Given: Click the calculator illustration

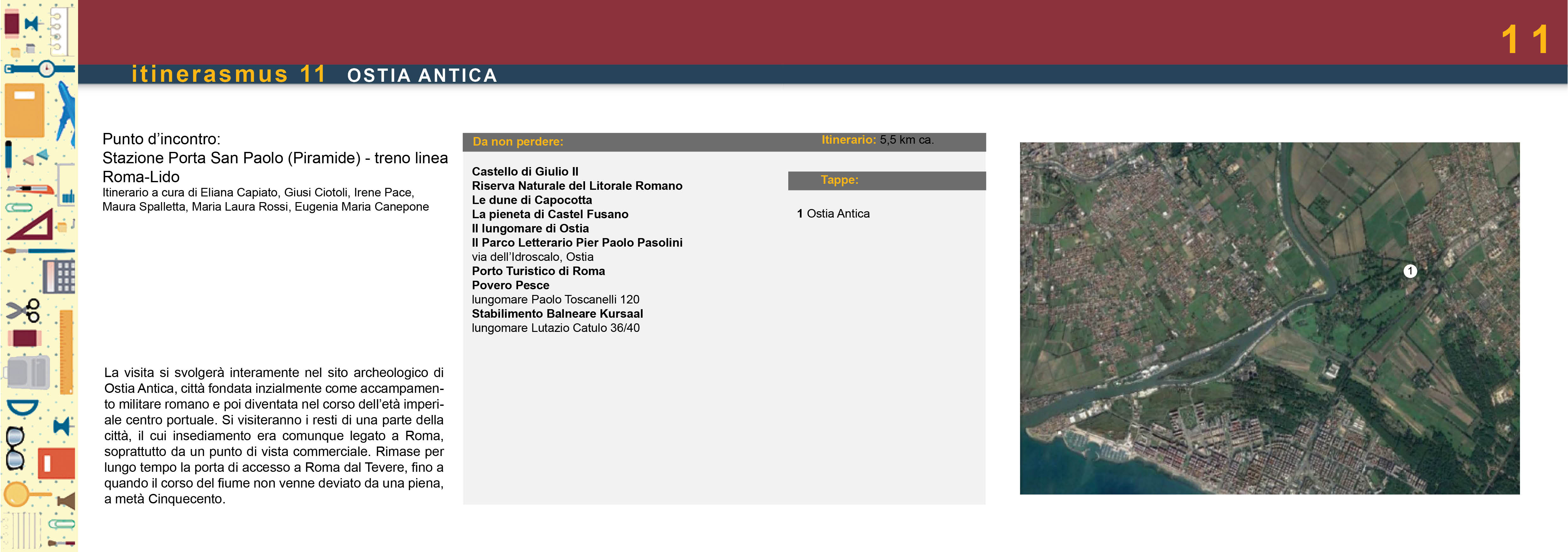Looking at the screenshot, I should coord(59,277).
